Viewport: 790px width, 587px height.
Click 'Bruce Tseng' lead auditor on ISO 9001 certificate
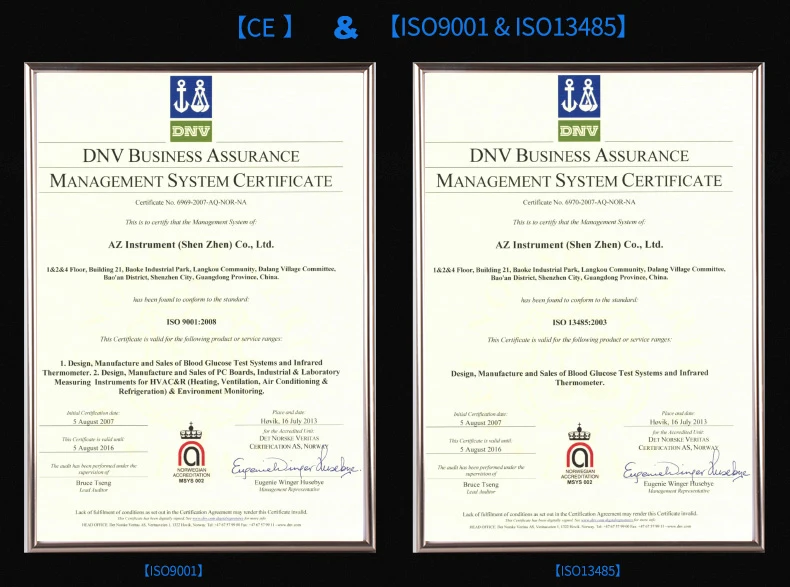[94, 483]
